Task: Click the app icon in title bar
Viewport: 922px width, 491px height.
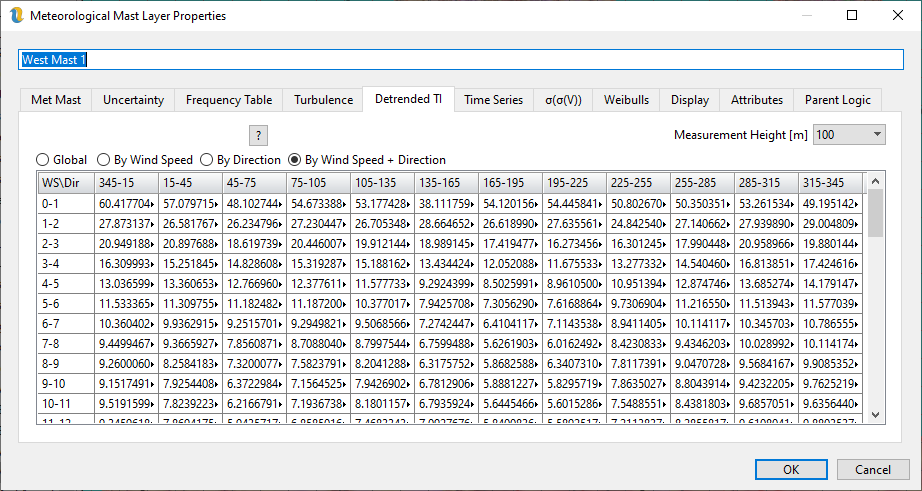Action: [16, 16]
